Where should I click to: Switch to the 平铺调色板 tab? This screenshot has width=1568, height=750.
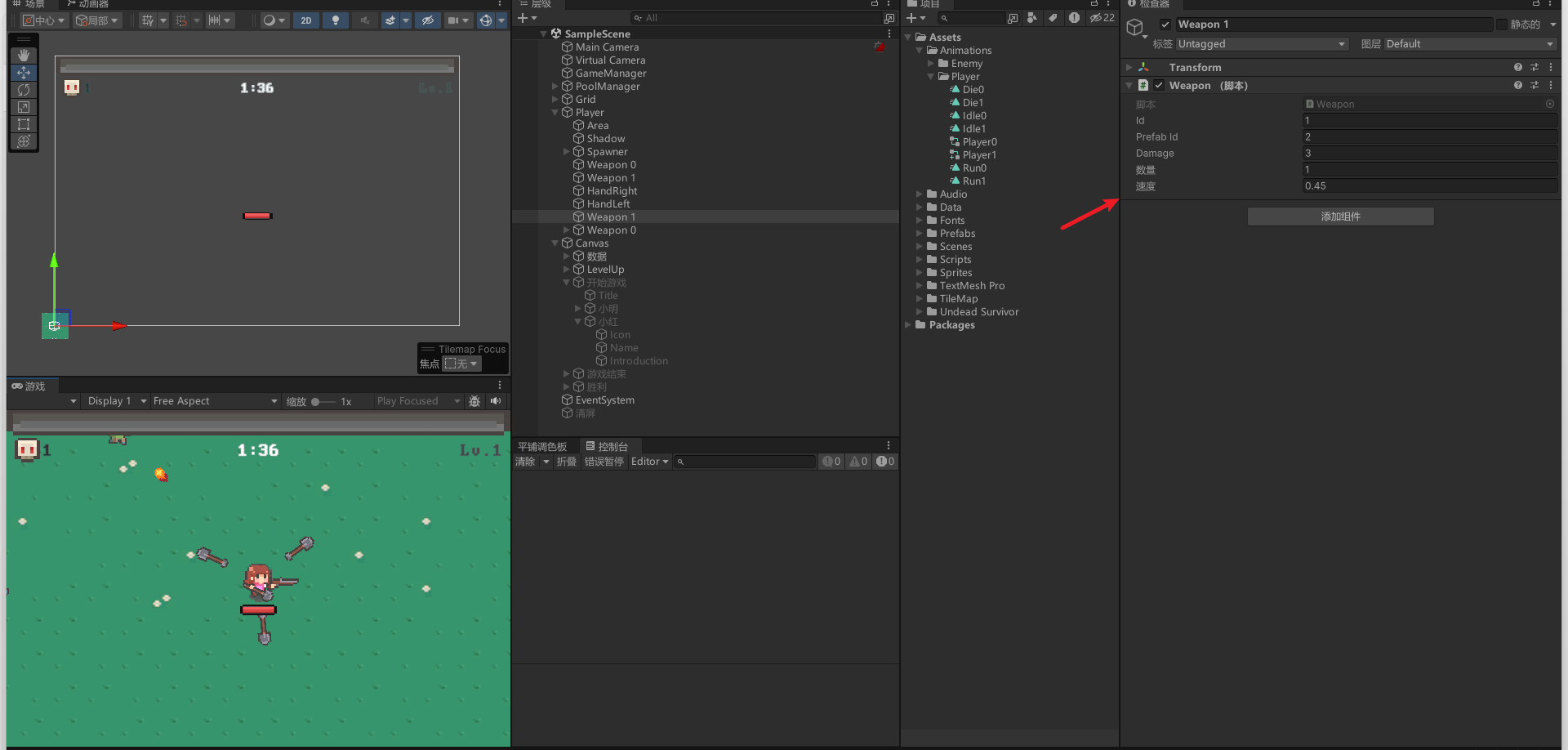pos(544,446)
